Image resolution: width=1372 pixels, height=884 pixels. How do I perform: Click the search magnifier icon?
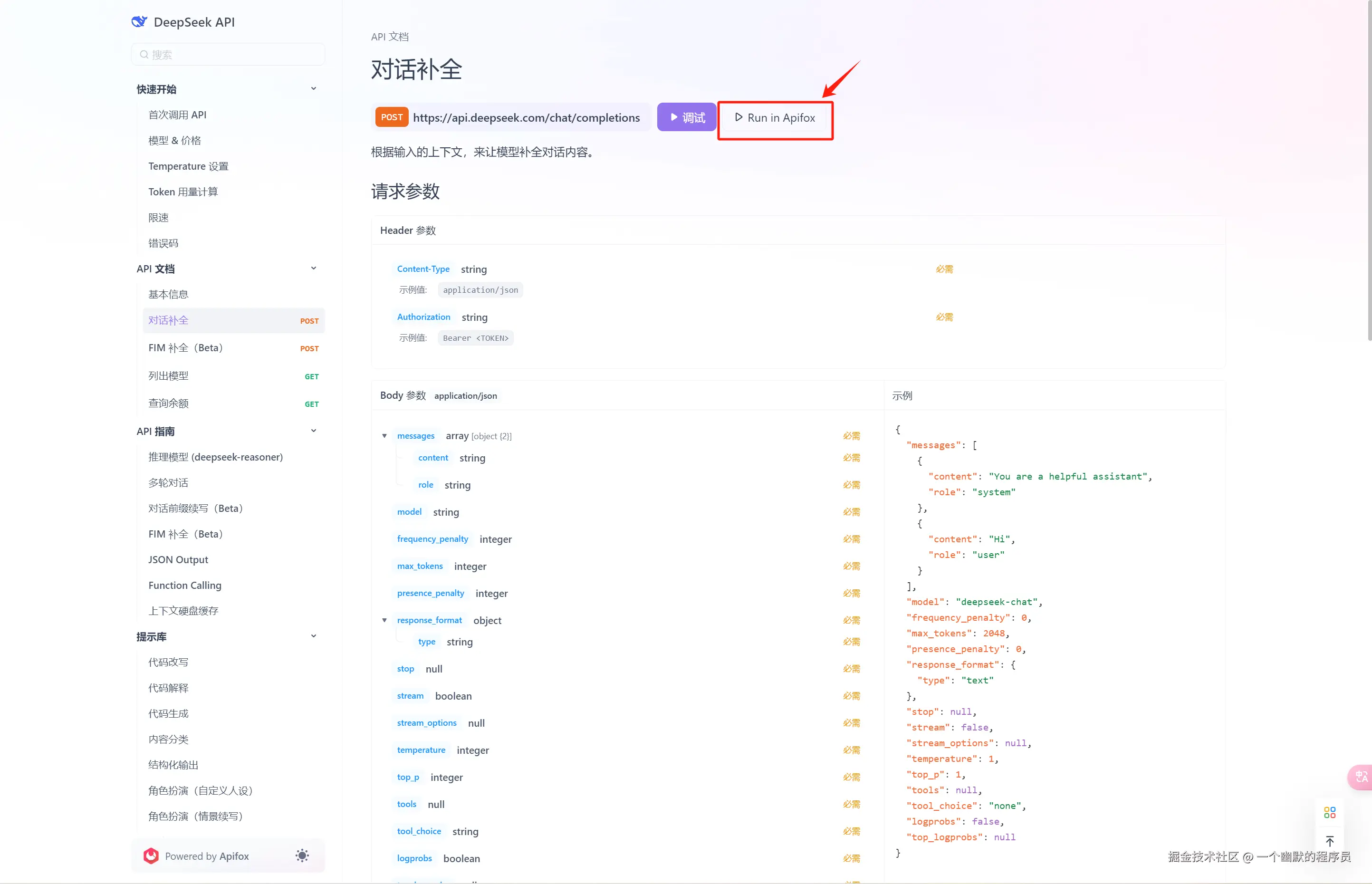coord(144,55)
